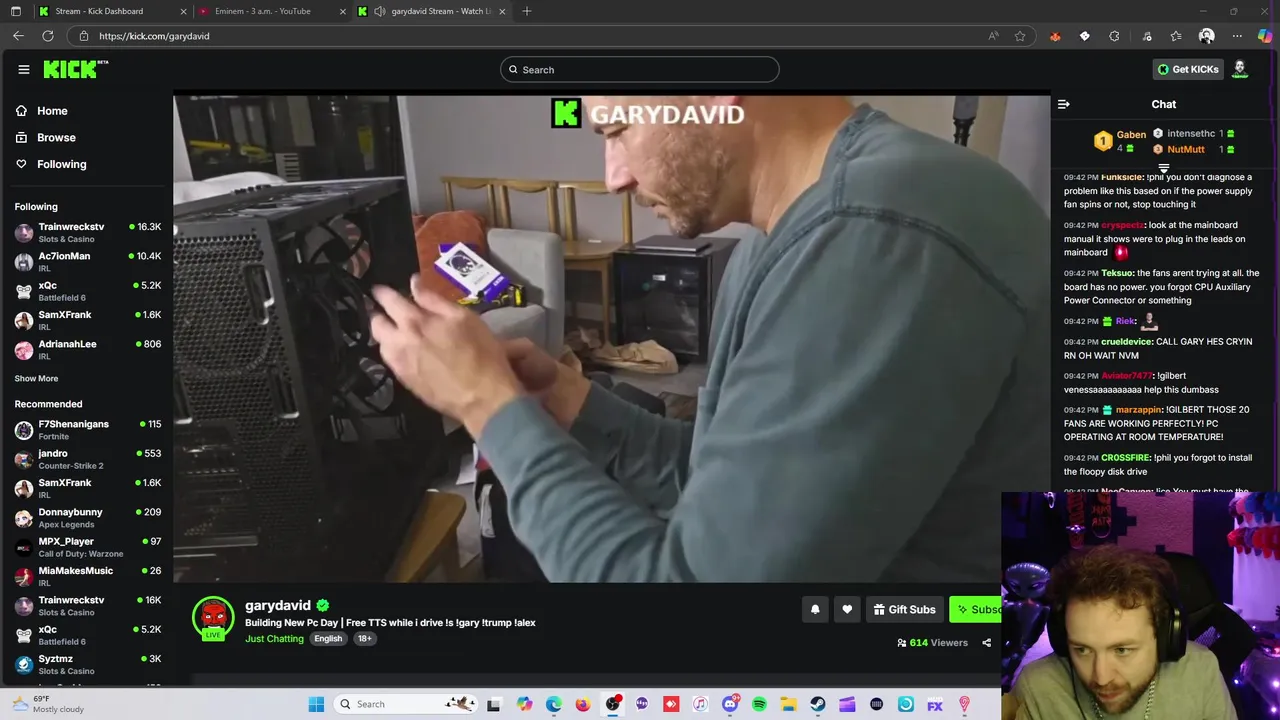This screenshot has height=720, width=1280.
Task: Click the garydavid channel name
Action: click(278, 605)
